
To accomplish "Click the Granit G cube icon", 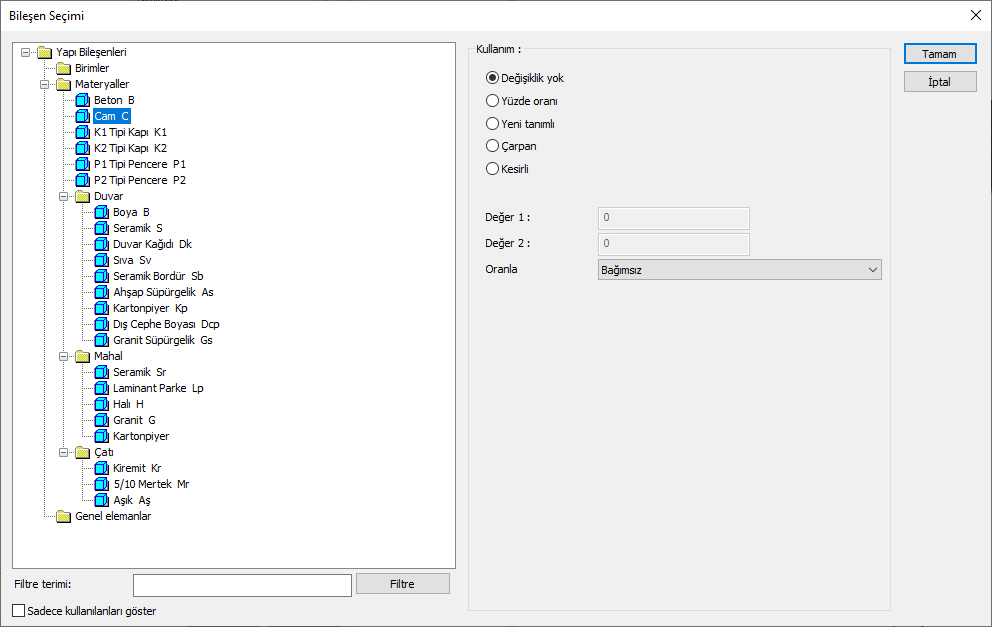I will (x=101, y=420).
